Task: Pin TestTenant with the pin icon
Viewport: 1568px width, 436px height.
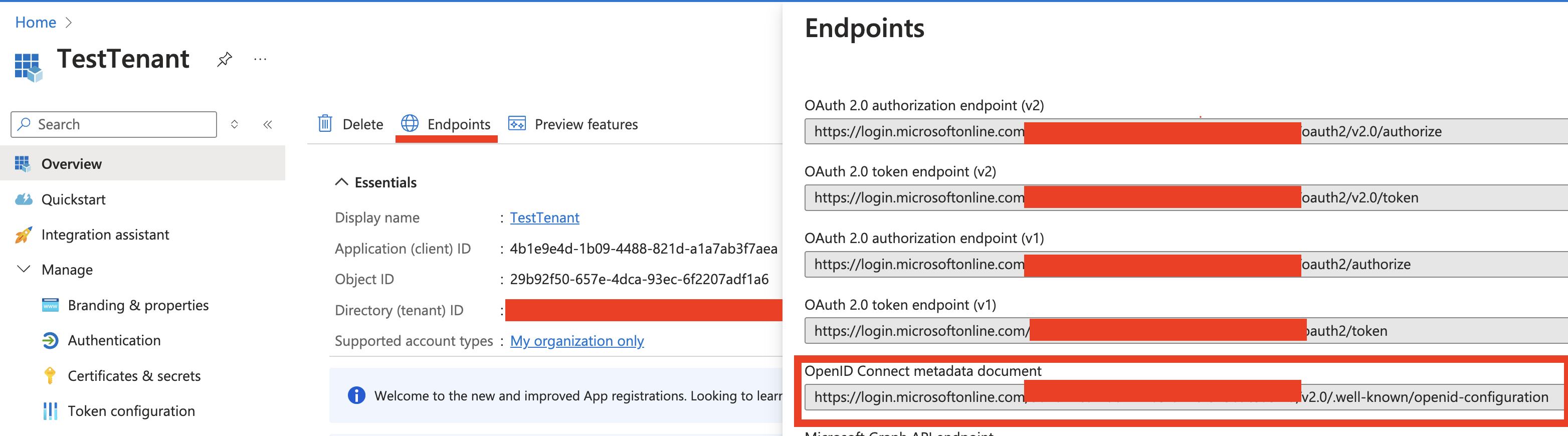Action: click(225, 59)
